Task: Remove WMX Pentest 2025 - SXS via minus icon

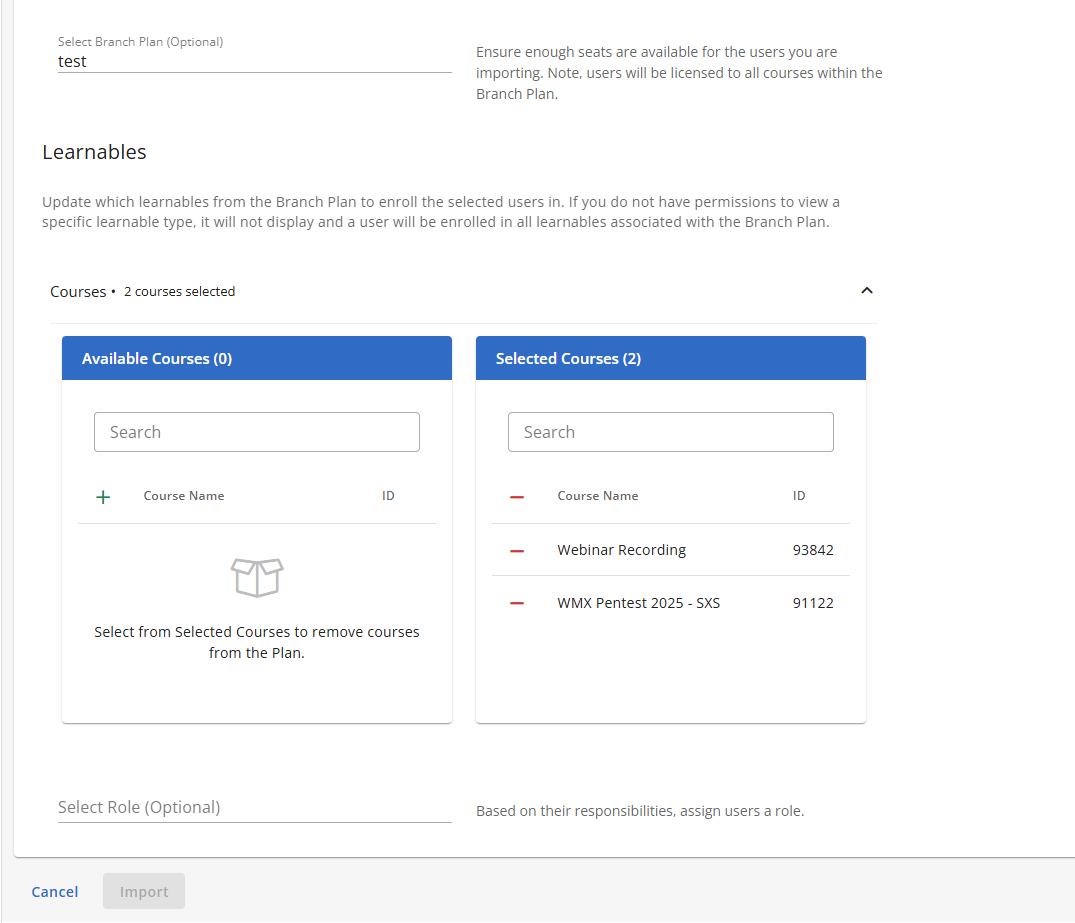Action: tap(517, 604)
